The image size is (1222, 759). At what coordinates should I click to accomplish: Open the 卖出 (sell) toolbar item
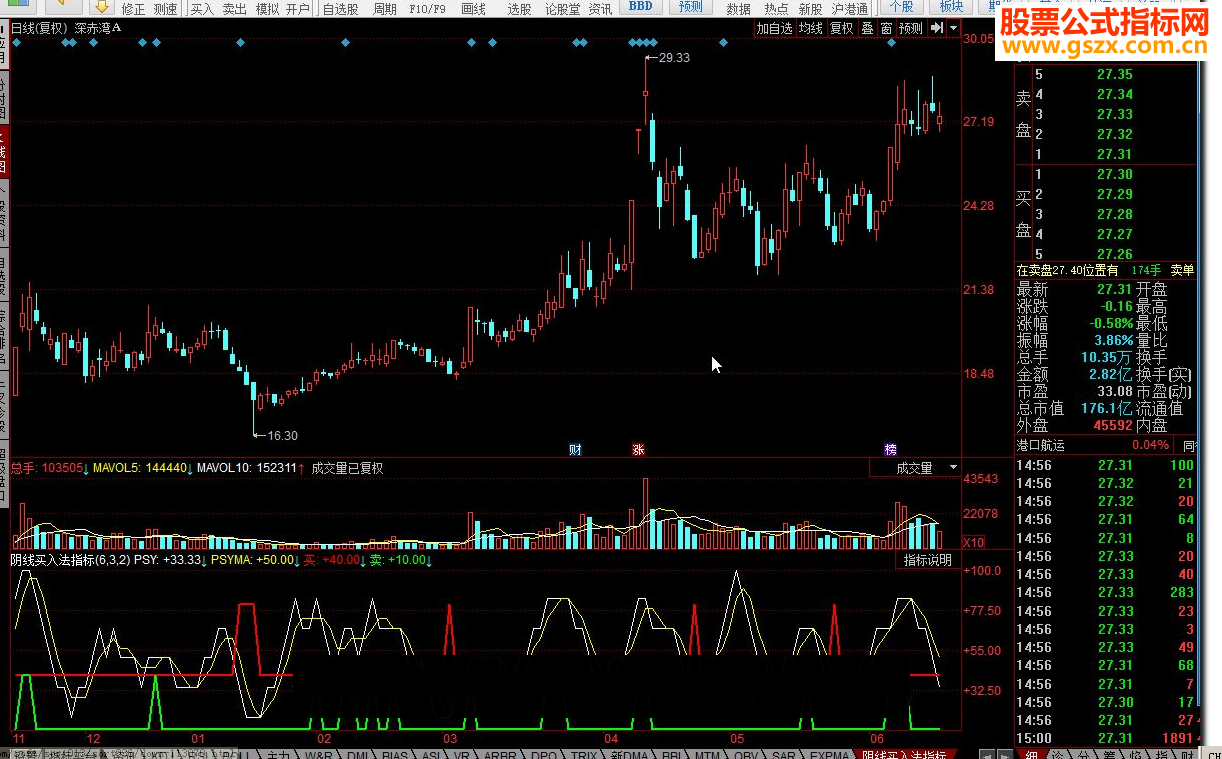point(234,9)
